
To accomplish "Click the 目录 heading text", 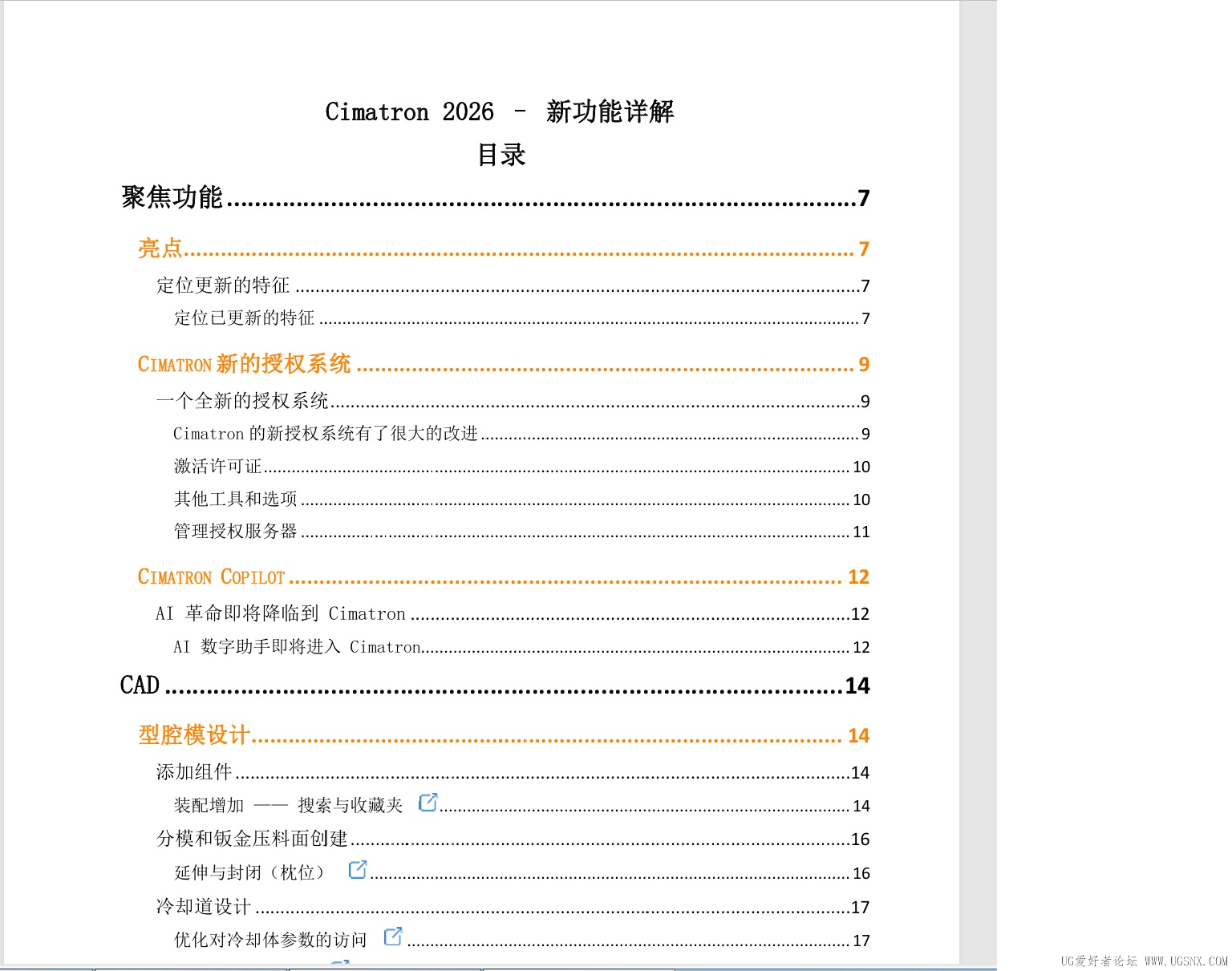I will pos(501,155).
